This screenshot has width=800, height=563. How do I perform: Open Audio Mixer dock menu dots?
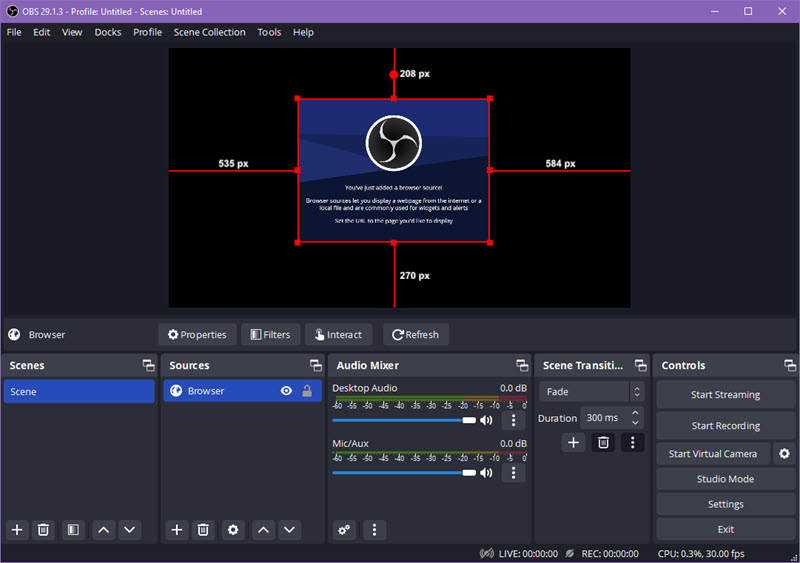[374, 530]
